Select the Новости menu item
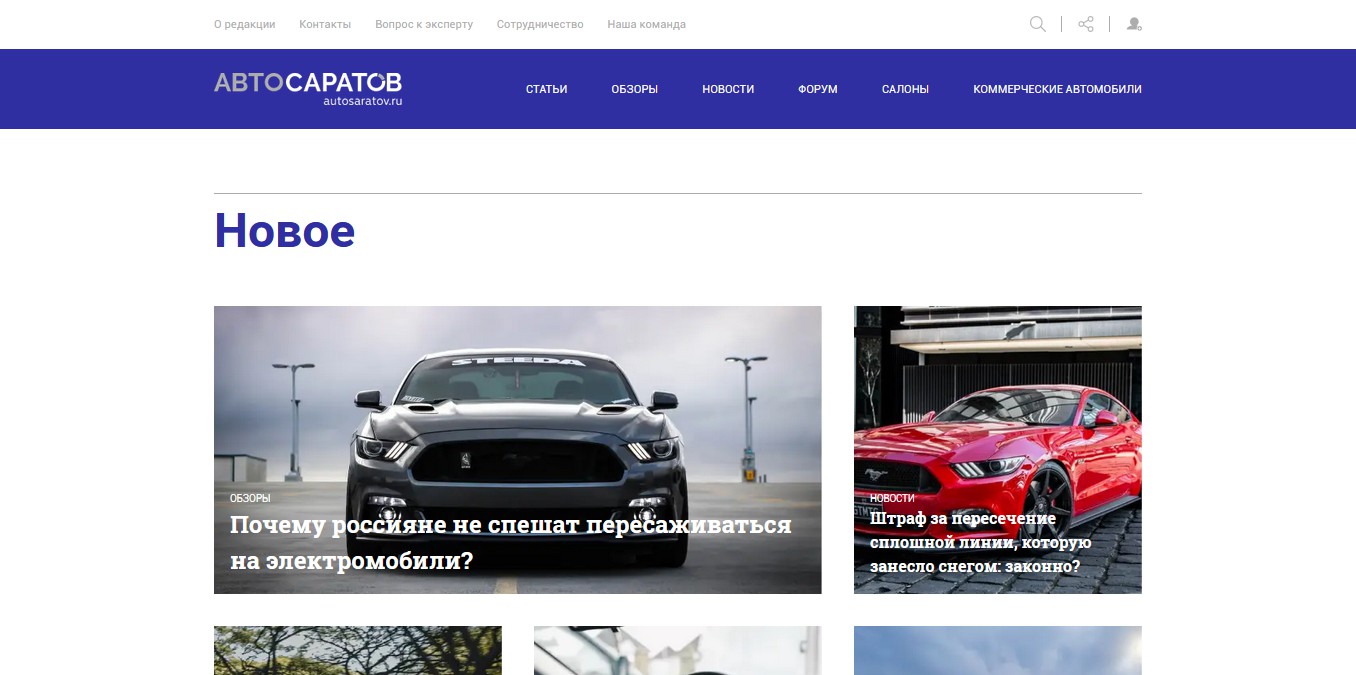1356x675 pixels. [x=728, y=89]
